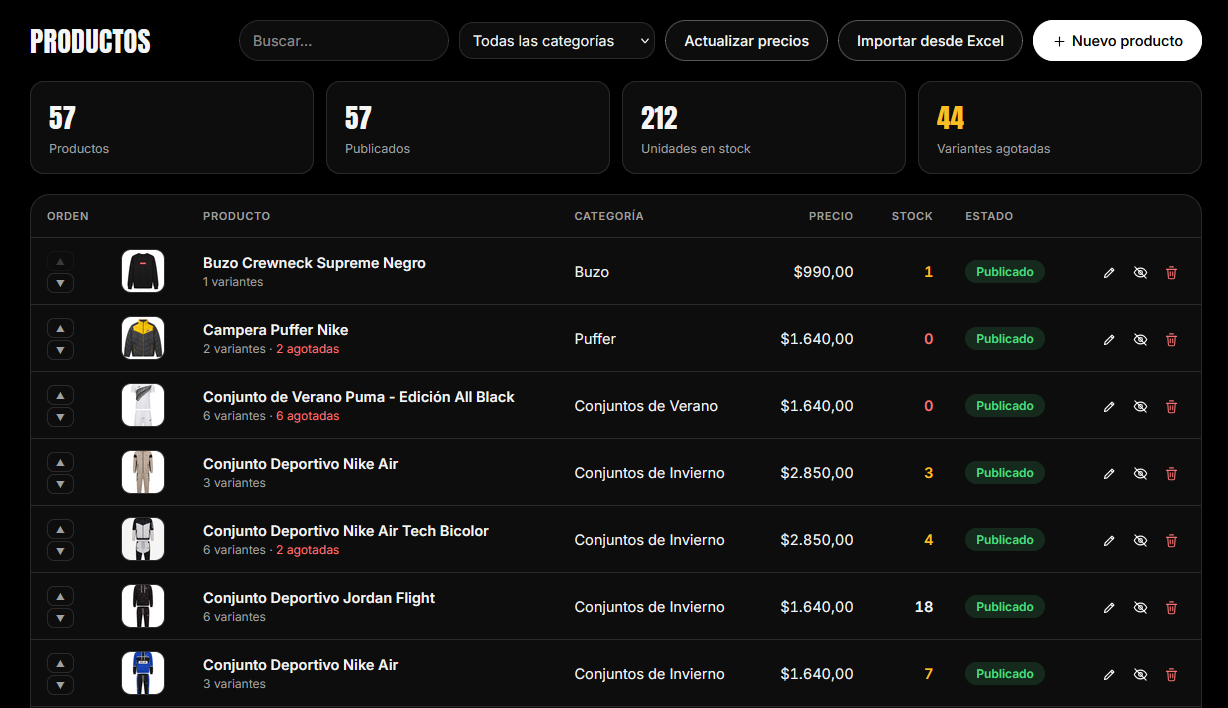Add a product with Nuevo producto

1117,41
